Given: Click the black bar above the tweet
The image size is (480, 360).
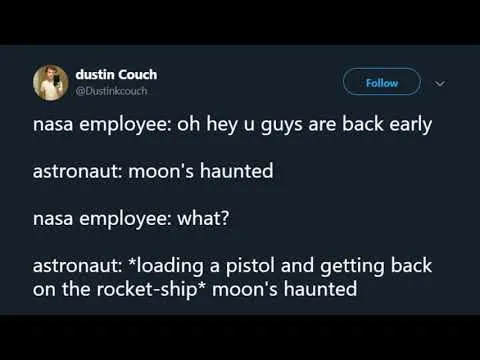Looking at the screenshot, I should tap(240, 22).
